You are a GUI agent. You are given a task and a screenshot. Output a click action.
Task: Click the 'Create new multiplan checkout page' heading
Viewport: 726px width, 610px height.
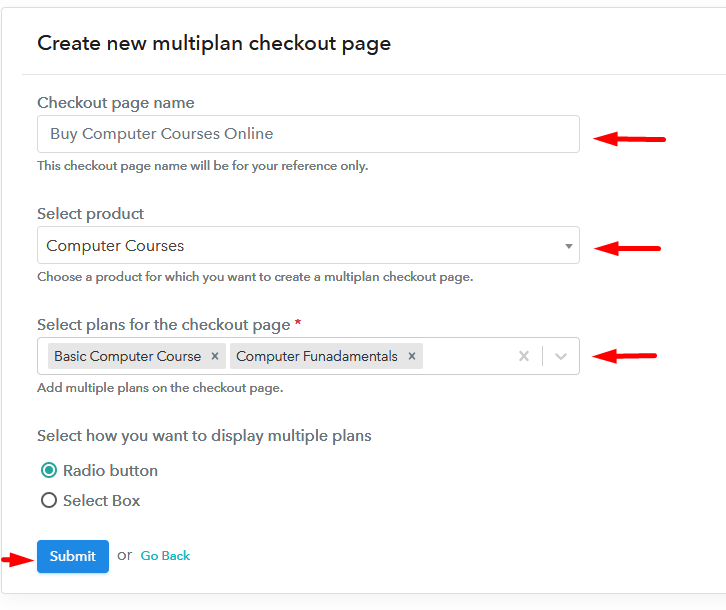214,44
